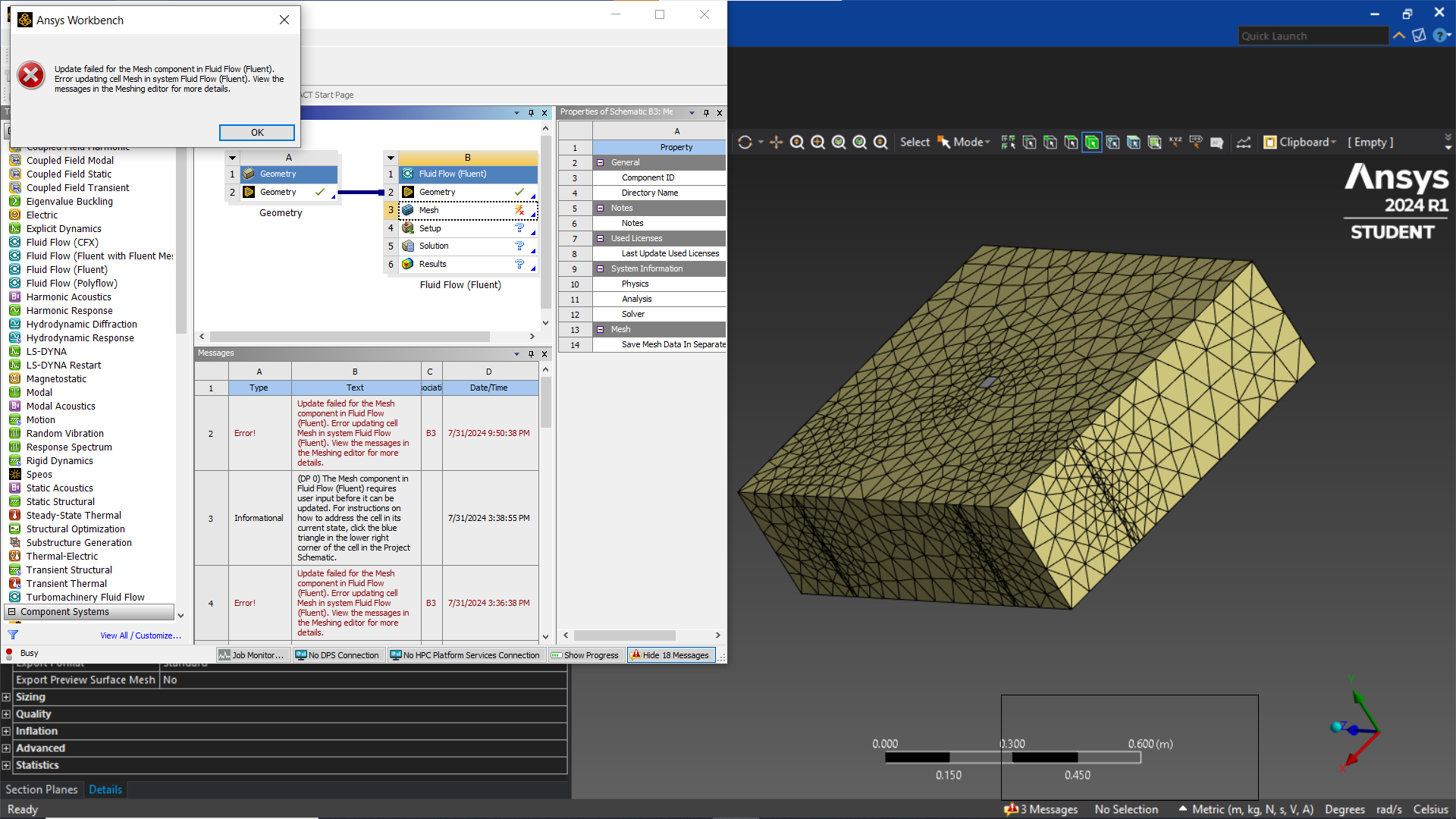This screenshot has height=819, width=1456.
Task: Click the View All / Customize link
Action: (140, 635)
